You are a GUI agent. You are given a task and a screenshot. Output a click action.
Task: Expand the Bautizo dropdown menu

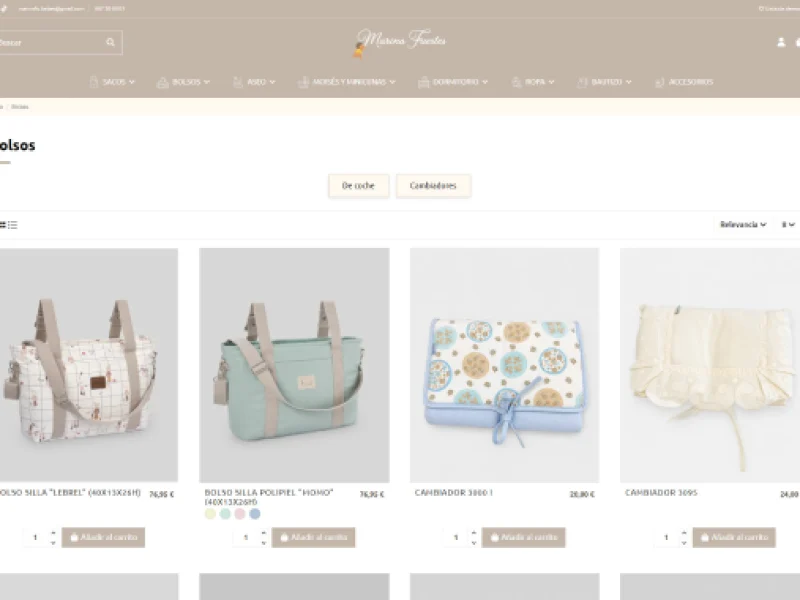629,82
